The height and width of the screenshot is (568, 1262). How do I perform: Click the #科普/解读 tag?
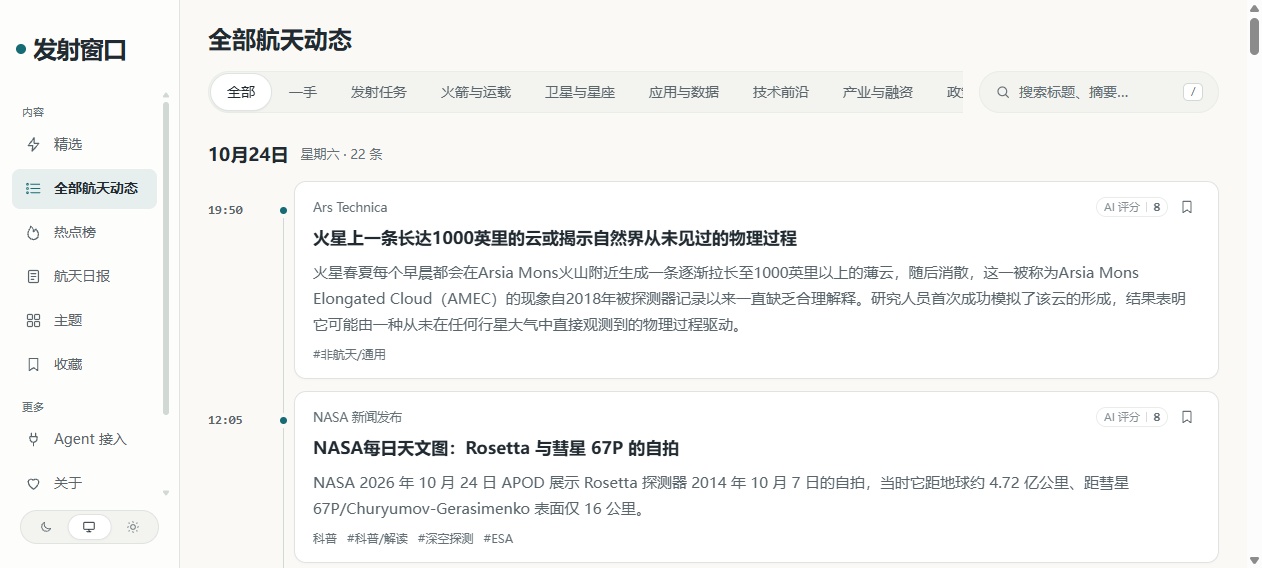click(x=377, y=538)
